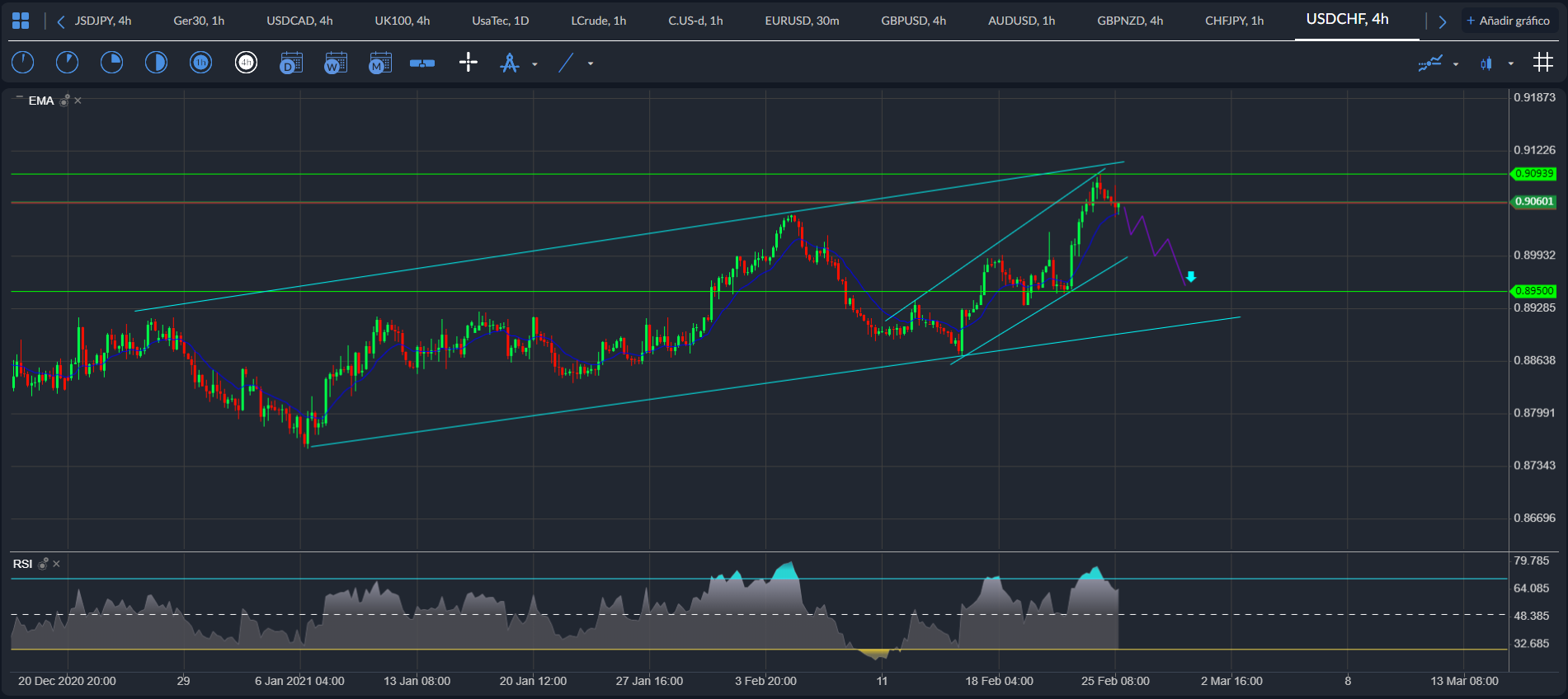Remove the EMA indicator
This screenshot has height=699, width=1568.
coord(78,101)
